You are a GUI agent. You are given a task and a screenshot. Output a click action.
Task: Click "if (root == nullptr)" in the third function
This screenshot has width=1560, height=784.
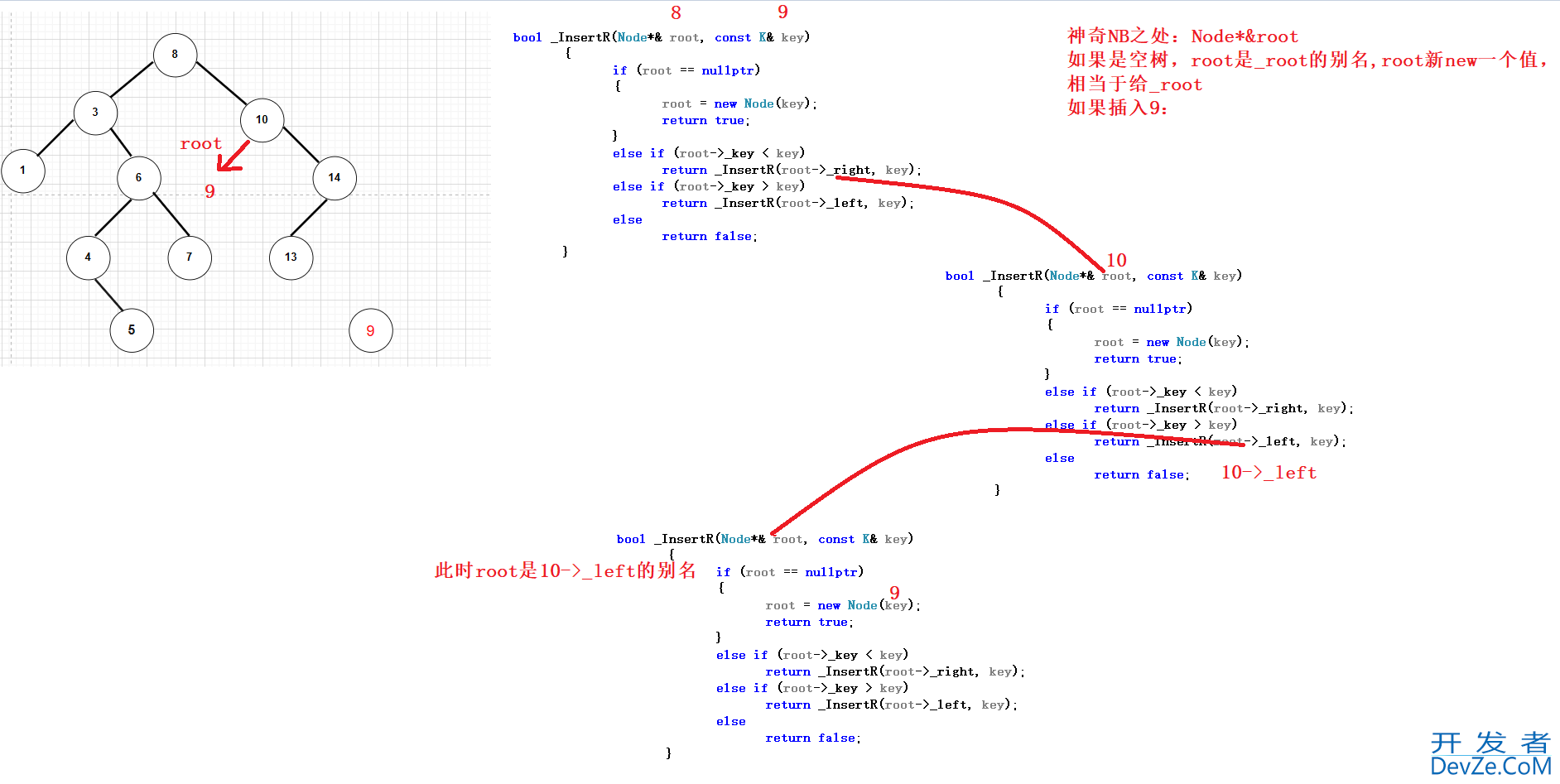790,572
